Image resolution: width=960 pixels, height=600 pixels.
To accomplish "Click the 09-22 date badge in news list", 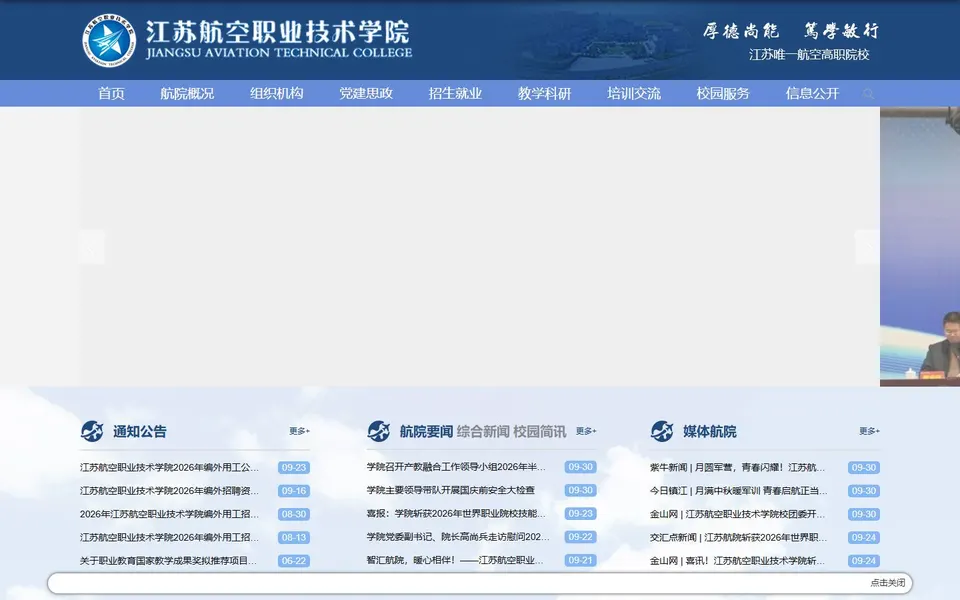I will tap(580, 536).
